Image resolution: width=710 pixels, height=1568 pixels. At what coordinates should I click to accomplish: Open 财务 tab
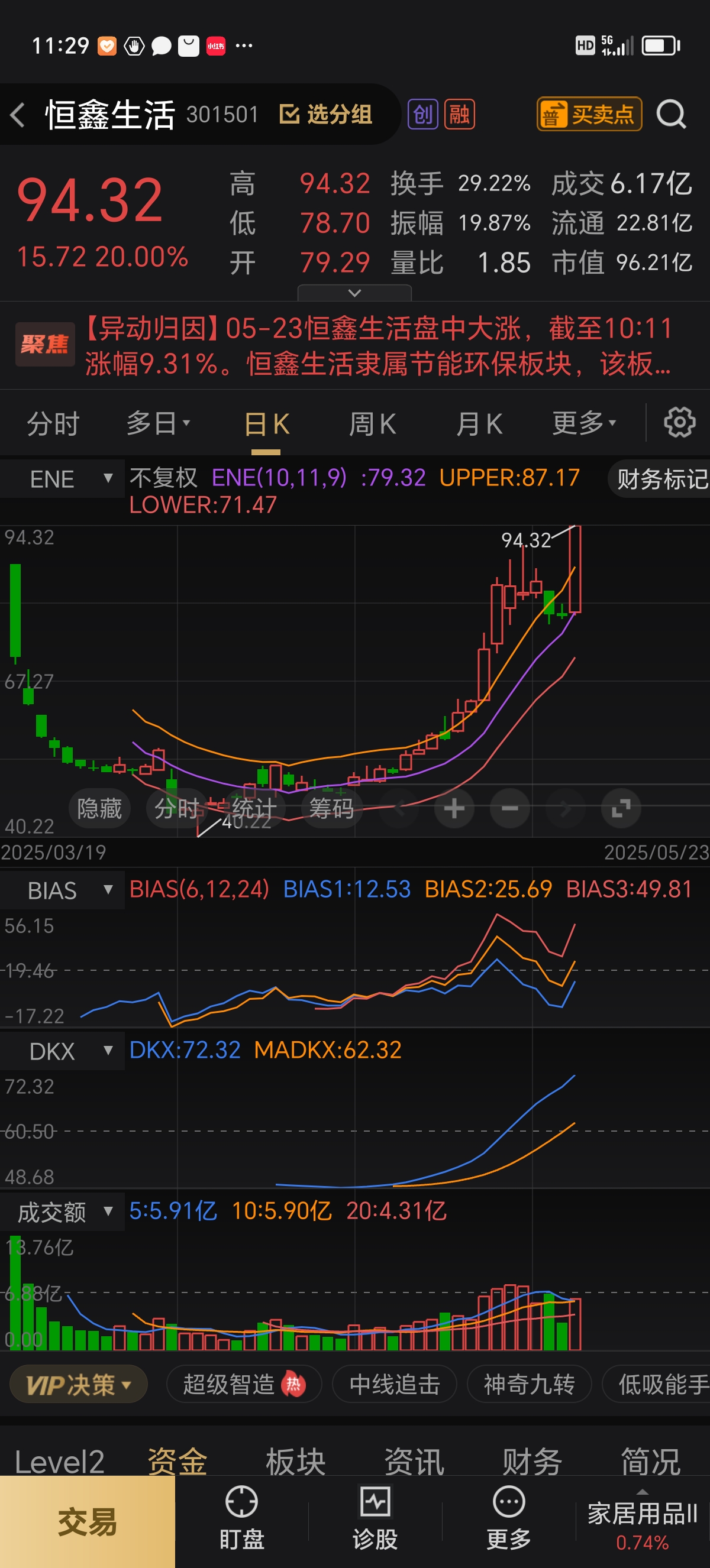(x=532, y=1461)
